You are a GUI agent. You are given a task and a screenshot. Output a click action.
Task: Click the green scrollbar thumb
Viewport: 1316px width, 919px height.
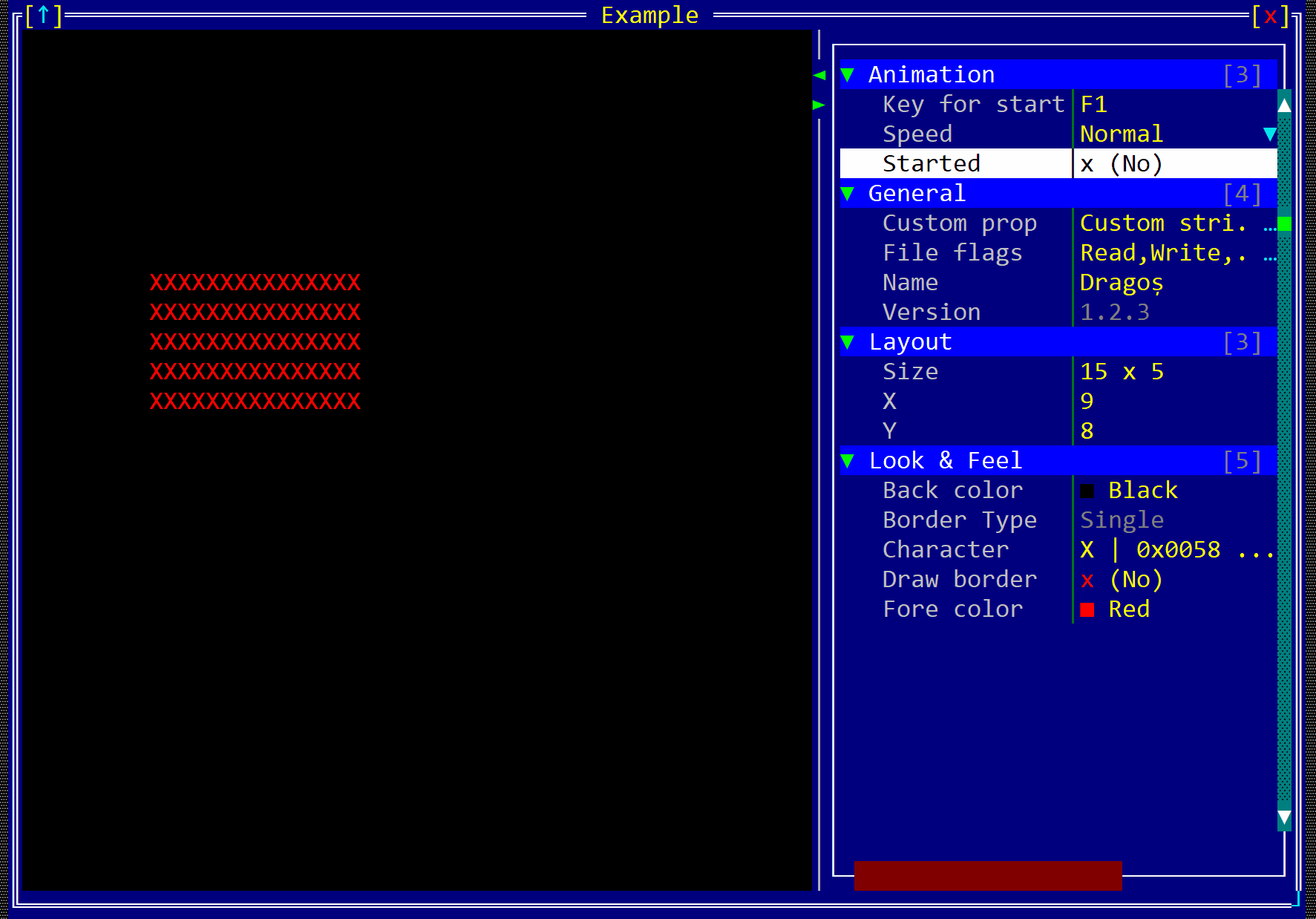point(1284,223)
